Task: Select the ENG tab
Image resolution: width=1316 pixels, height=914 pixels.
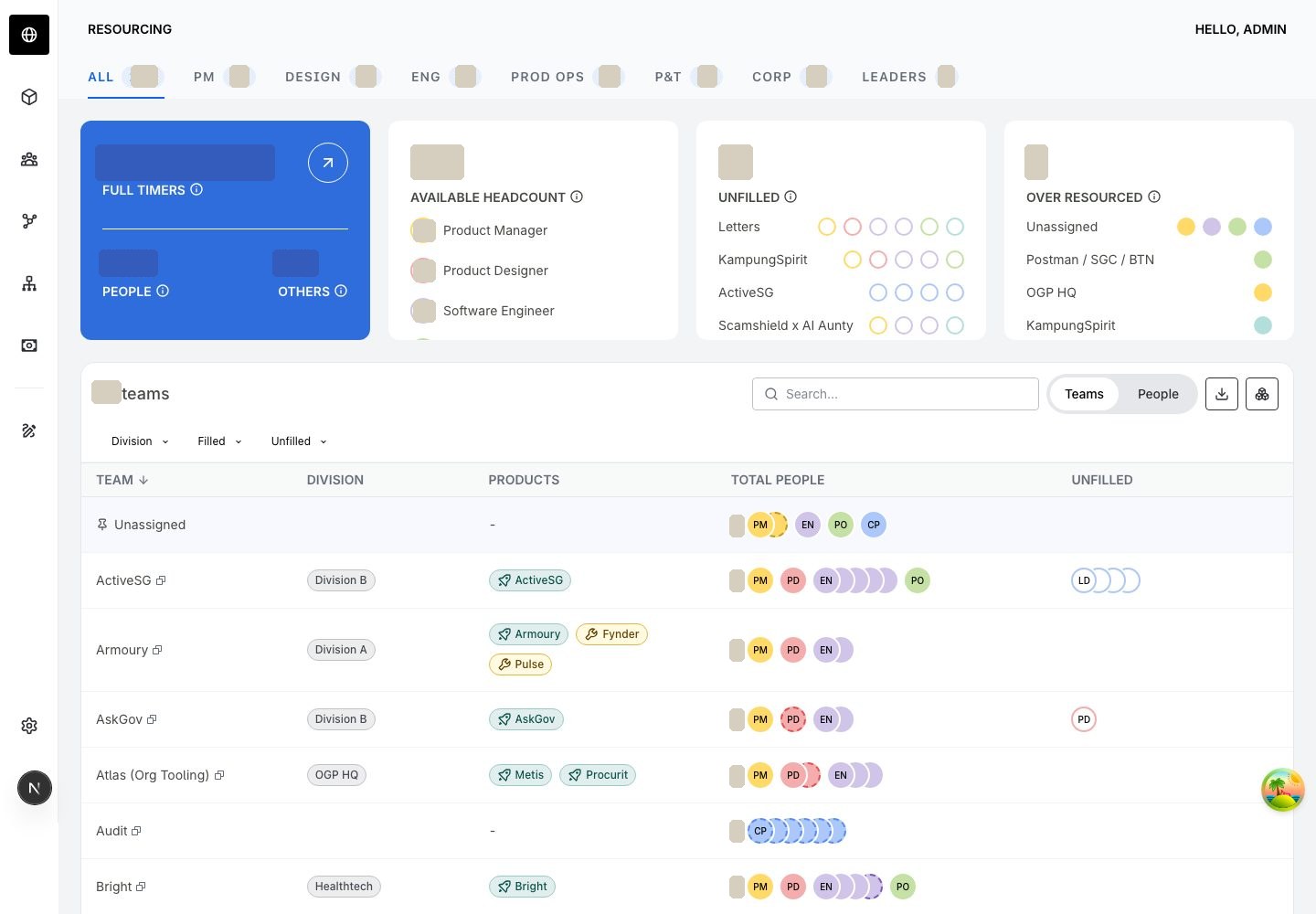Action: (x=445, y=77)
